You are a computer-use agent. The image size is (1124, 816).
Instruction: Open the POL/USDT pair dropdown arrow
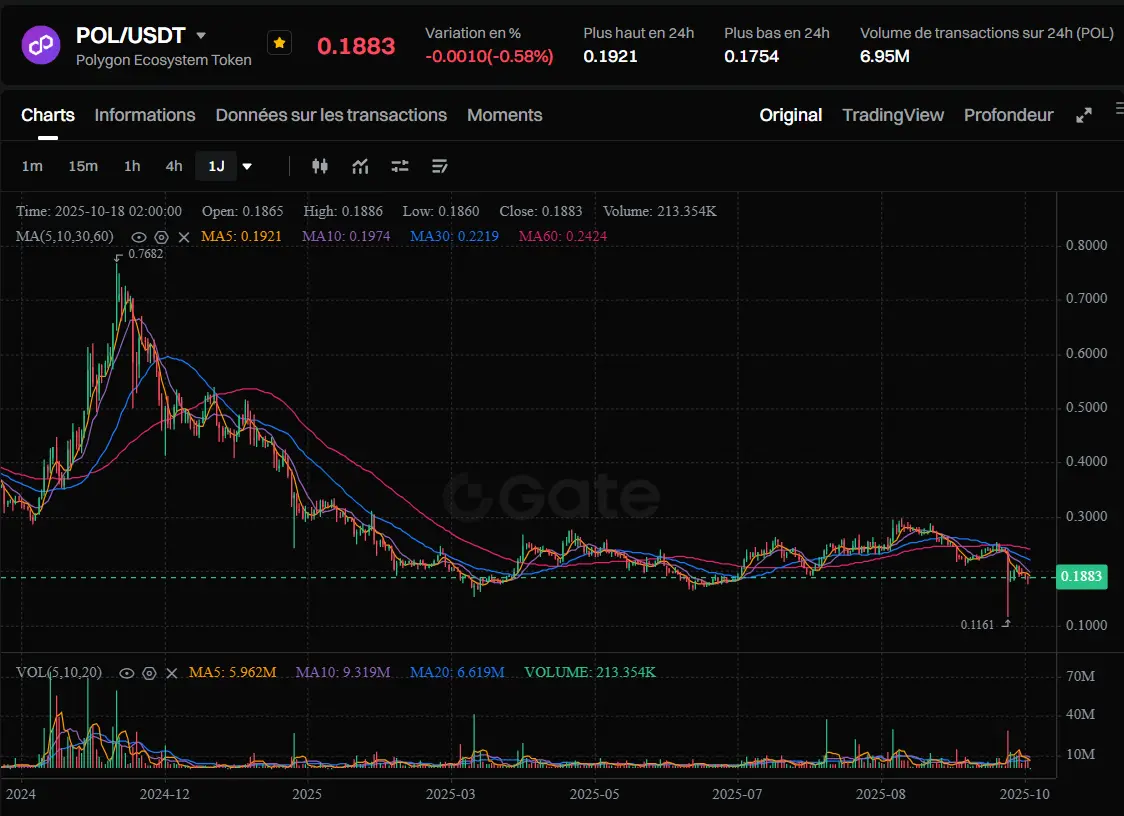point(201,35)
